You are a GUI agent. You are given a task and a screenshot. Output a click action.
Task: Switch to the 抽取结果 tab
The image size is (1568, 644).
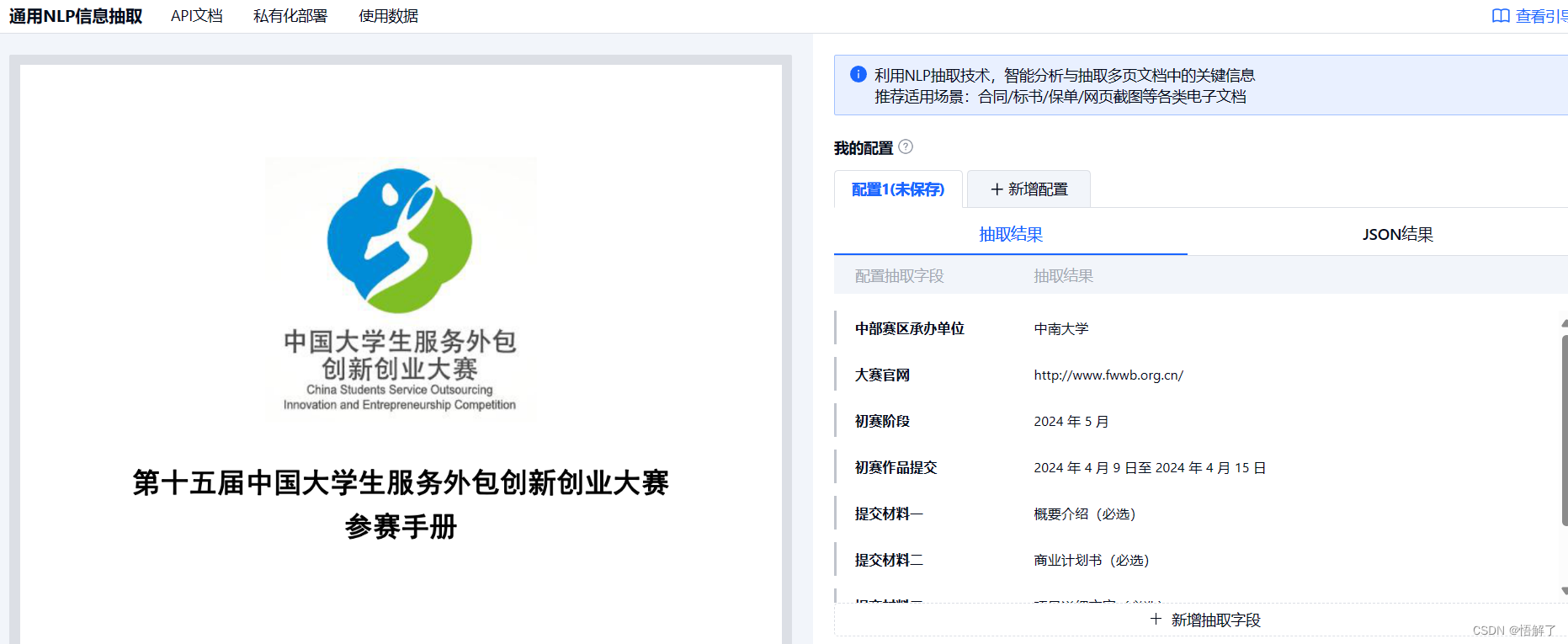coord(1011,234)
